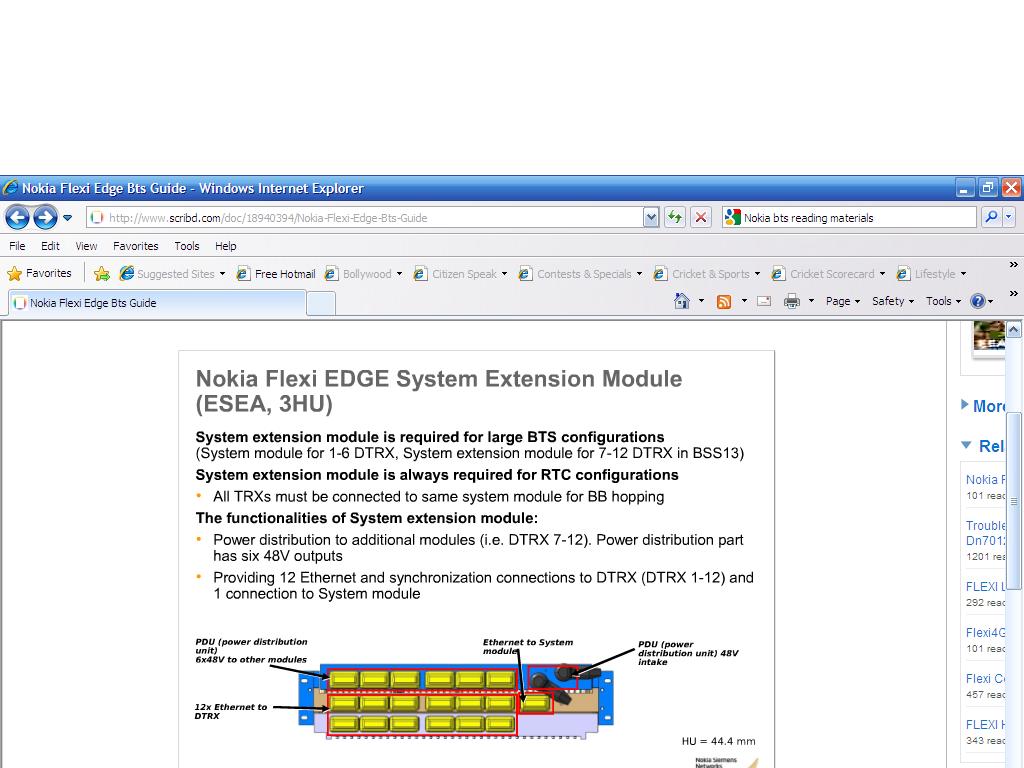The width and height of the screenshot is (1024, 768).
Task: Click the Favorites button with star
Action: tap(40, 273)
